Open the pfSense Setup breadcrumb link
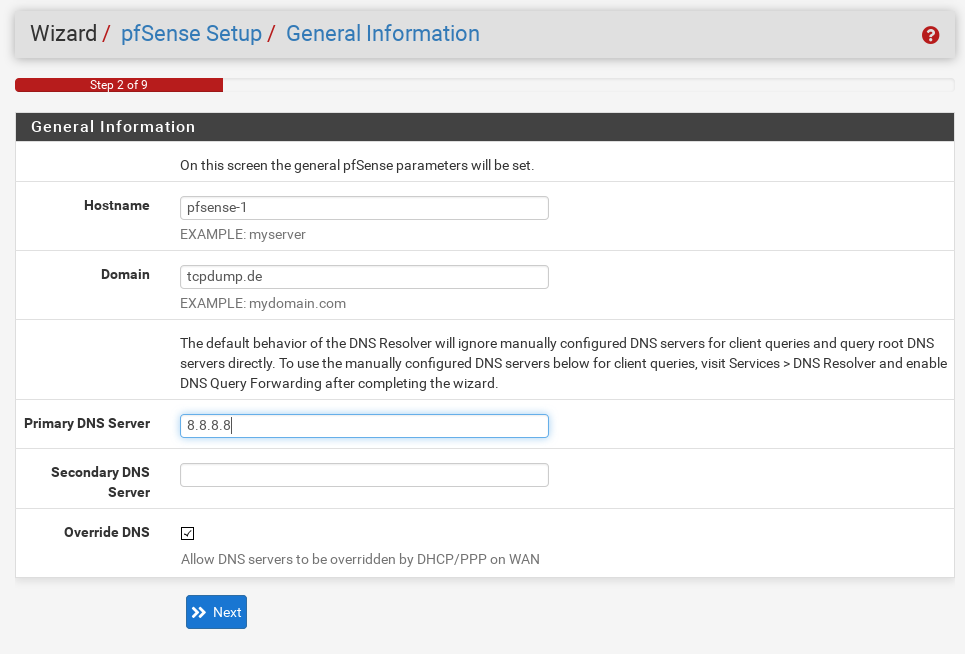Screen dimensions: 965x654 coord(191,33)
